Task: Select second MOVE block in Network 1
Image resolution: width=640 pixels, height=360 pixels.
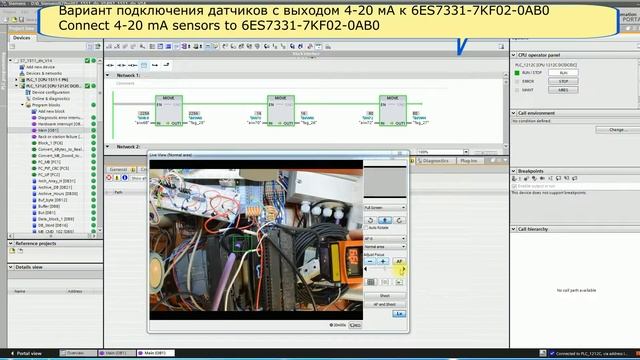Action: pyautogui.click(x=281, y=111)
